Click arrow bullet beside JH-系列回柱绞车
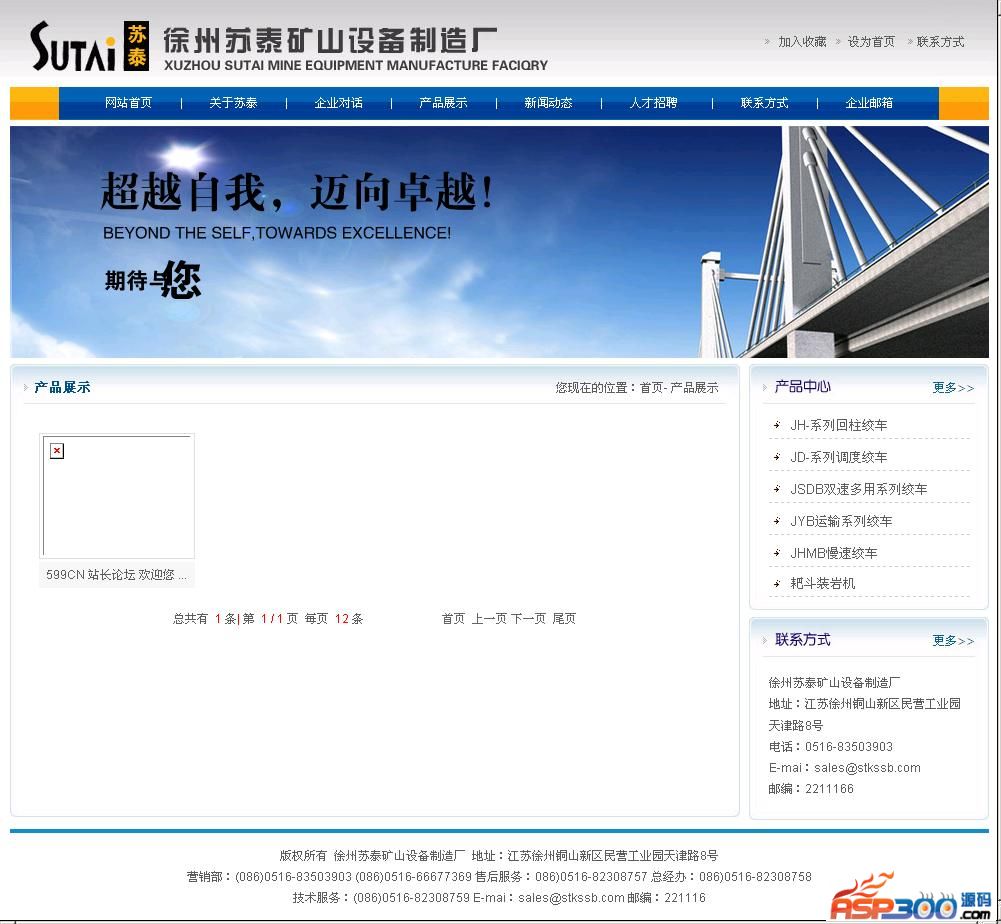 coord(777,425)
